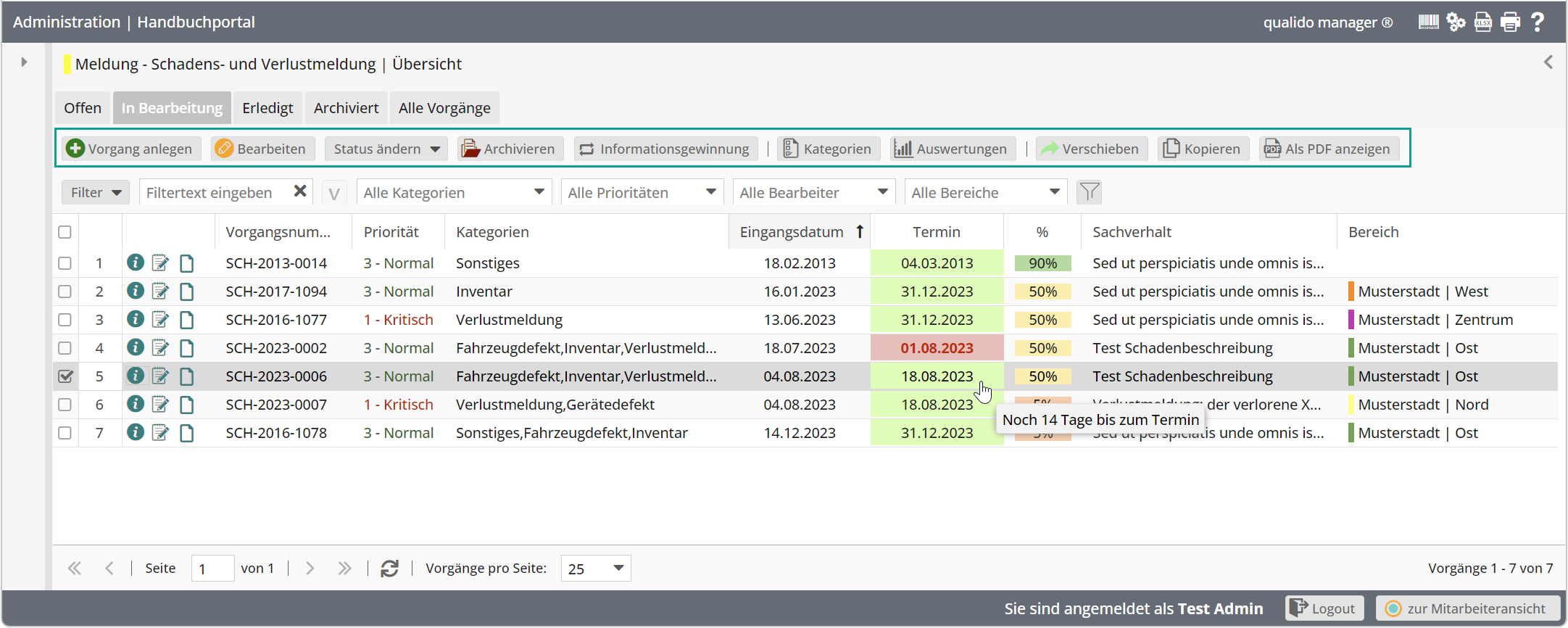Screen dimensions: 1568x628
Task: Switch to the Erledigt tab
Action: pos(267,108)
